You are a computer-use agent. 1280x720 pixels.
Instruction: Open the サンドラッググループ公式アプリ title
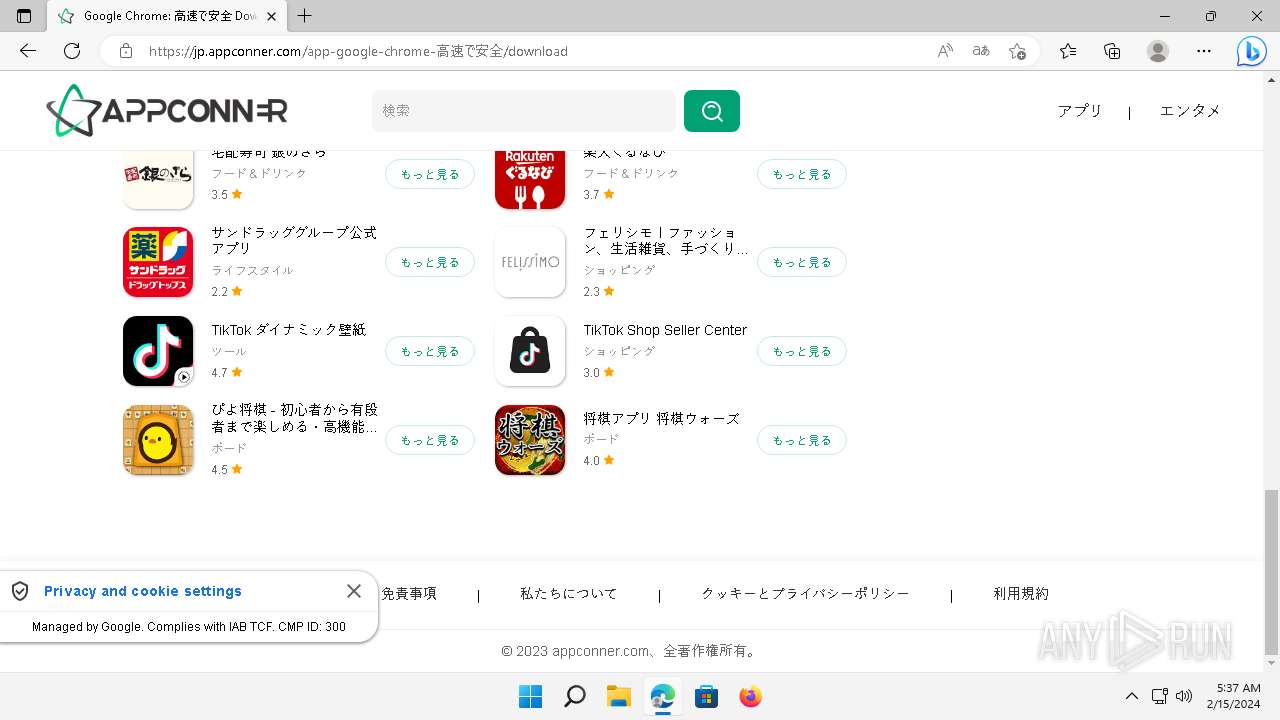point(294,240)
